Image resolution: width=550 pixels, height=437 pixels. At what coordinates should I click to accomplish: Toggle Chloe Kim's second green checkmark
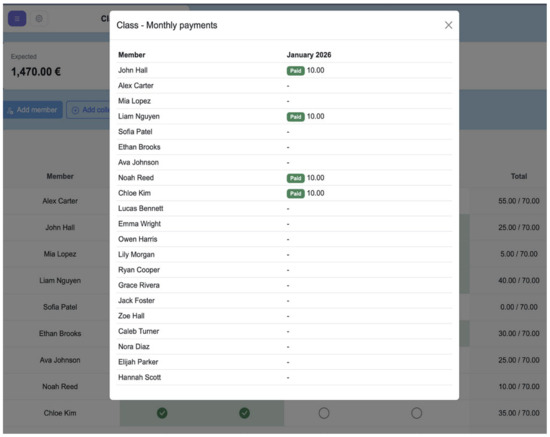[x=244, y=413]
